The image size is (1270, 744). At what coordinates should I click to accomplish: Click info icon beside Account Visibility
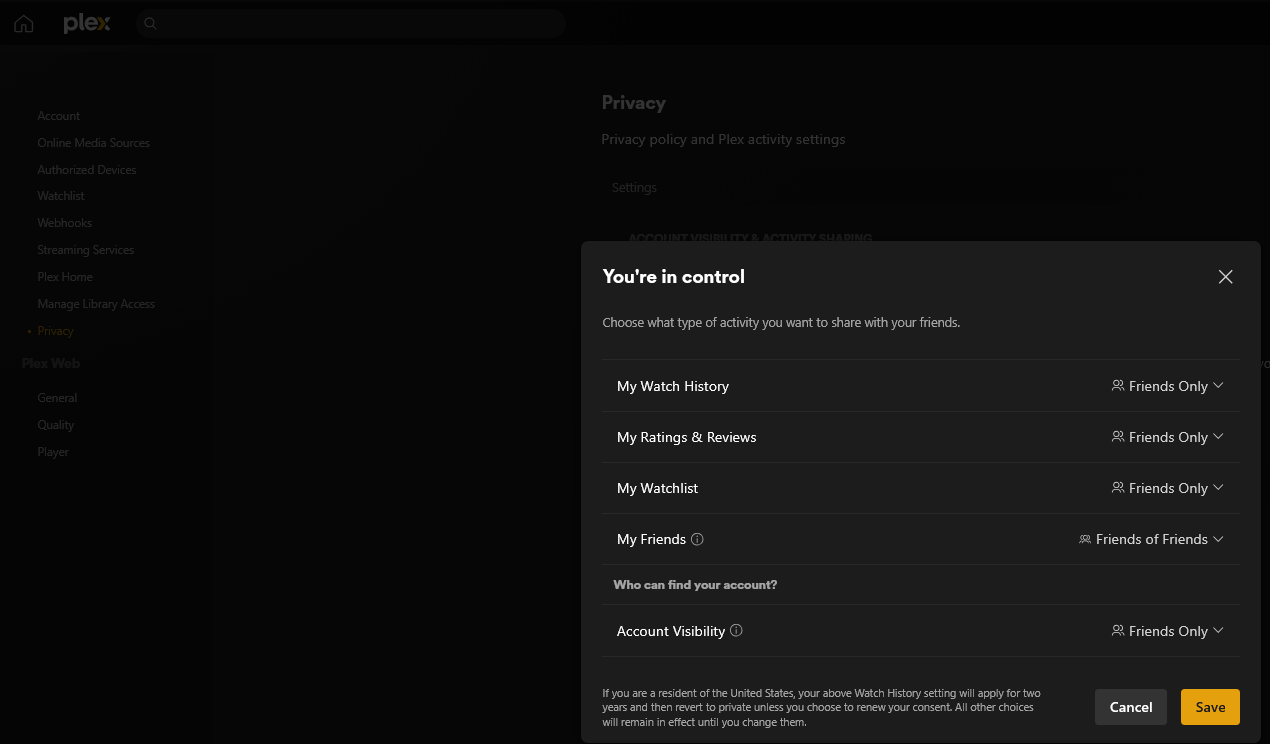[737, 631]
